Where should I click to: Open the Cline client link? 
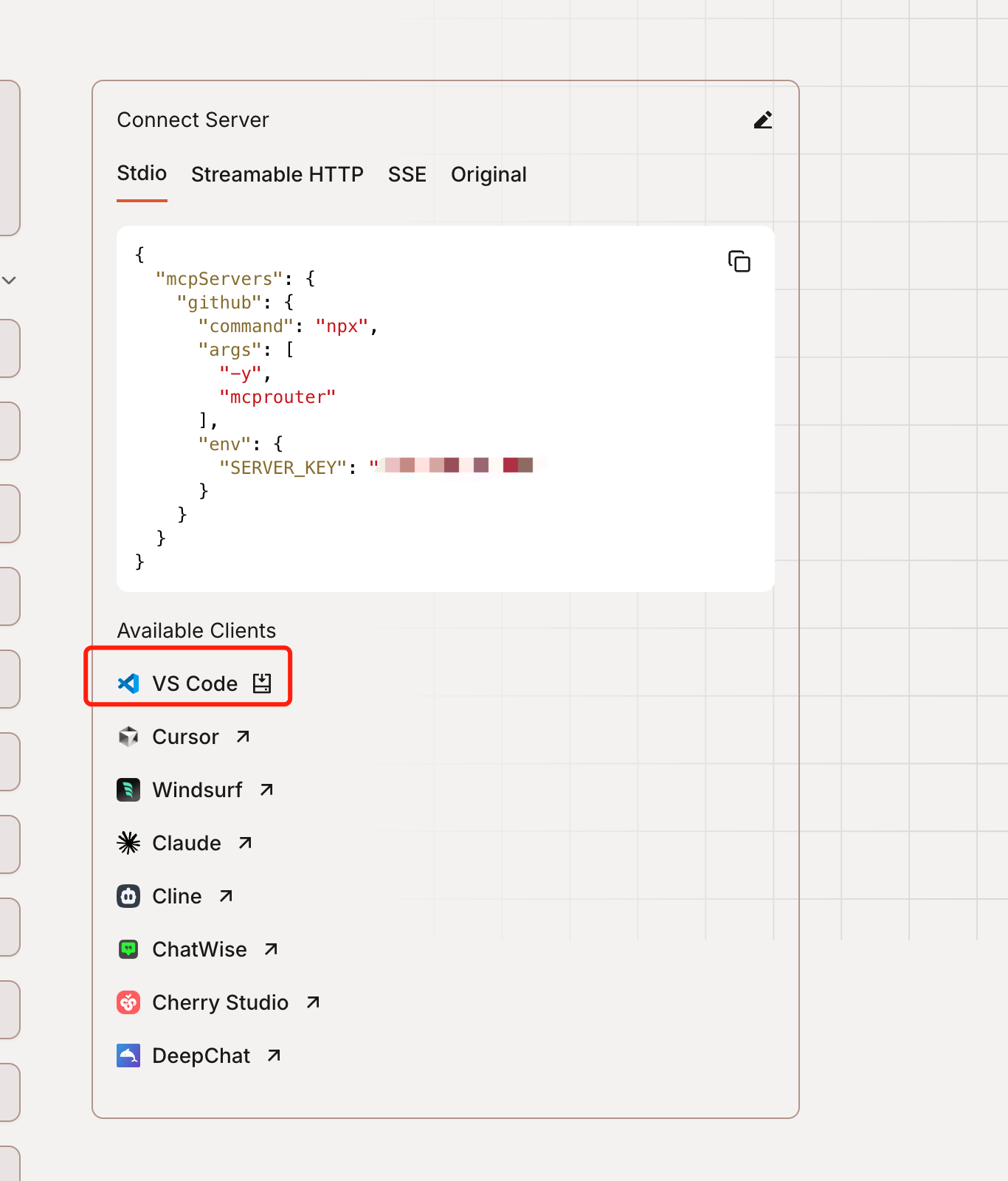(176, 896)
